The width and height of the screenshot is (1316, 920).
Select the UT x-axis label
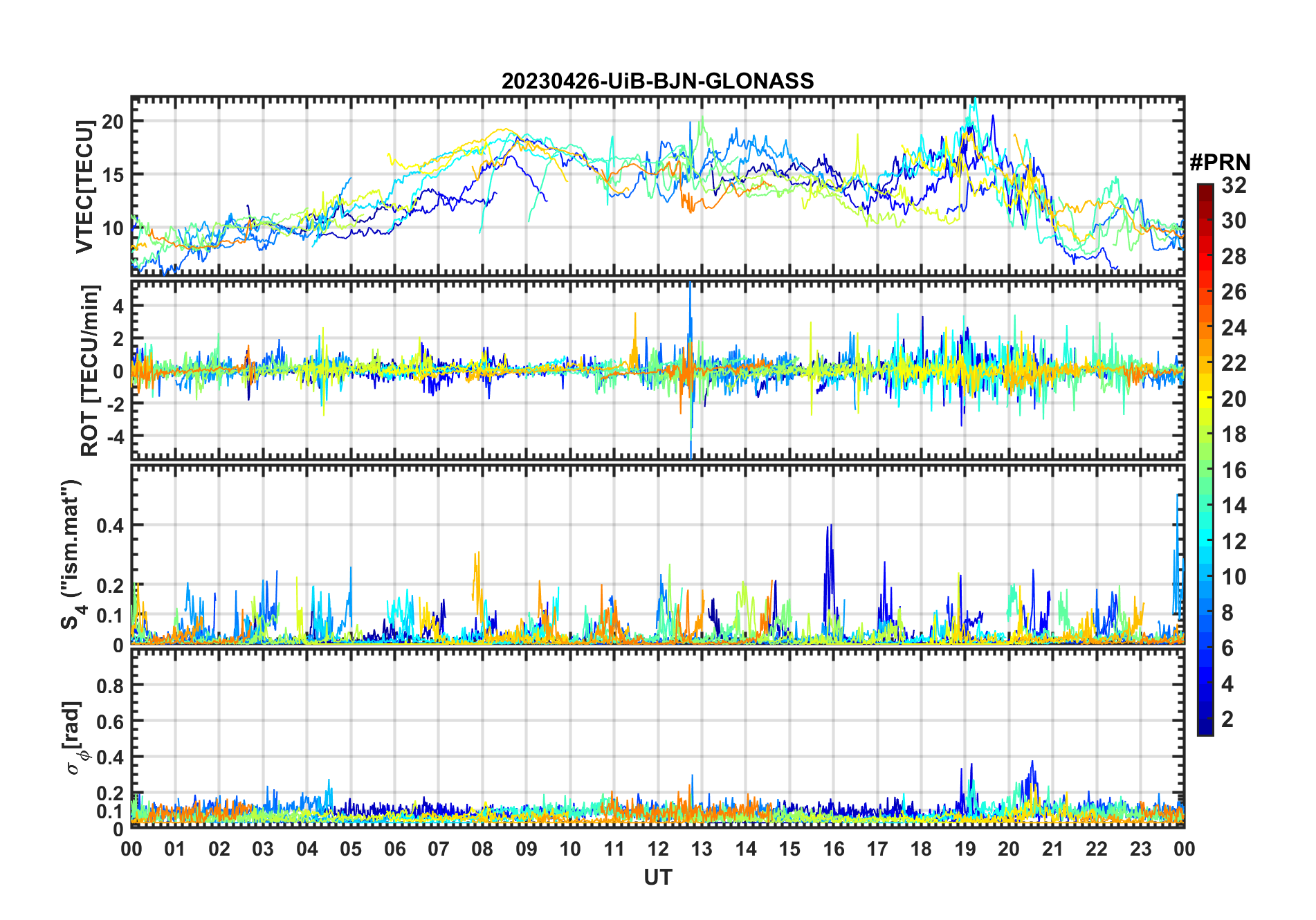tap(657, 878)
